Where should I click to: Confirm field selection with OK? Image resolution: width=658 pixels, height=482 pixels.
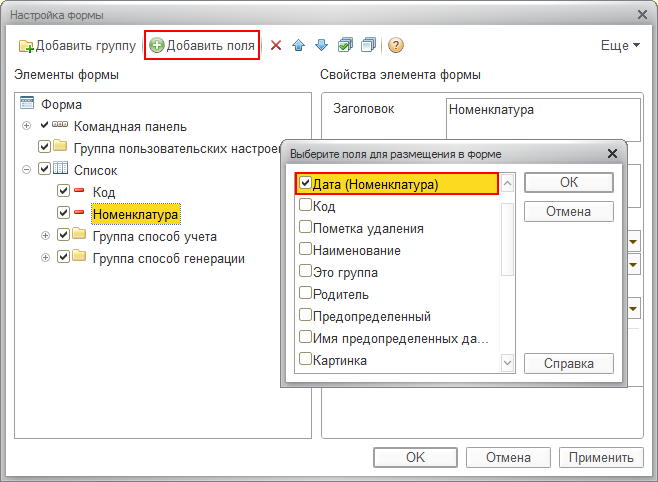[x=569, y=182]
